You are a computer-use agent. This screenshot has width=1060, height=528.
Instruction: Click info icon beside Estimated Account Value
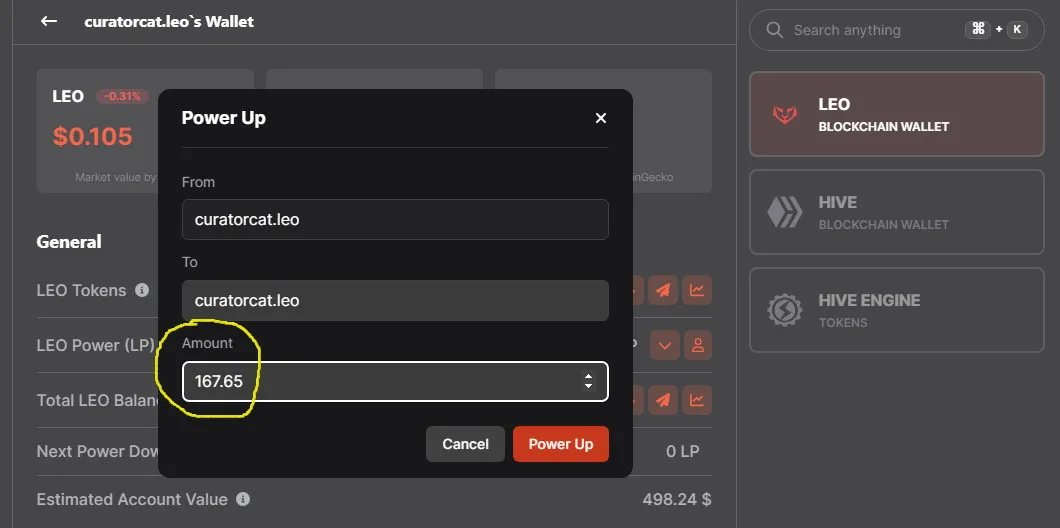243,499
